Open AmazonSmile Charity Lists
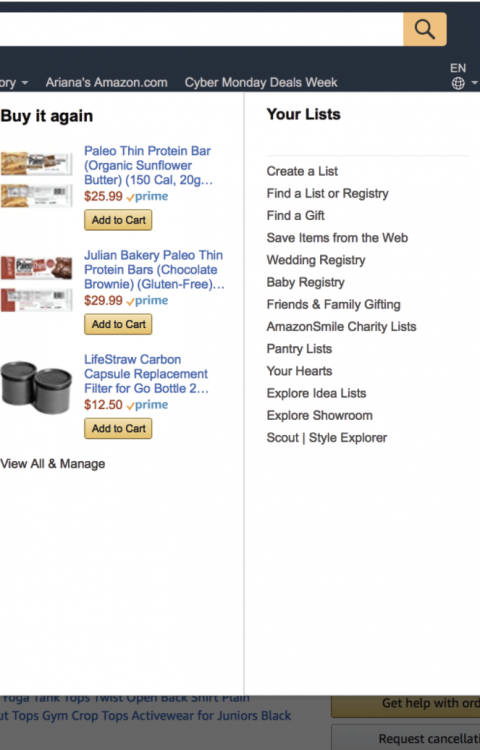Image resolution: width=480 pixels, height=750 pixels. click(x=341, y=326)
